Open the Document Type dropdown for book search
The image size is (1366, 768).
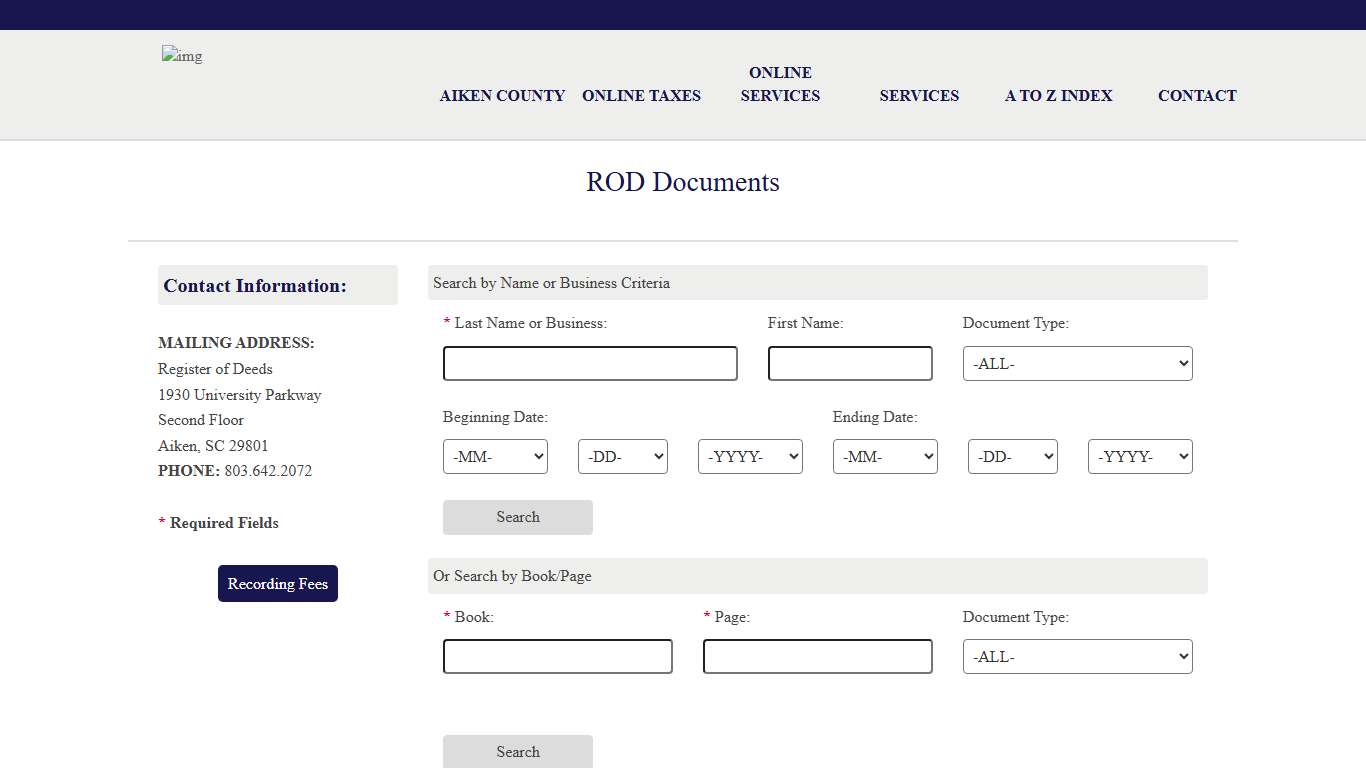tap(1077, 656)
